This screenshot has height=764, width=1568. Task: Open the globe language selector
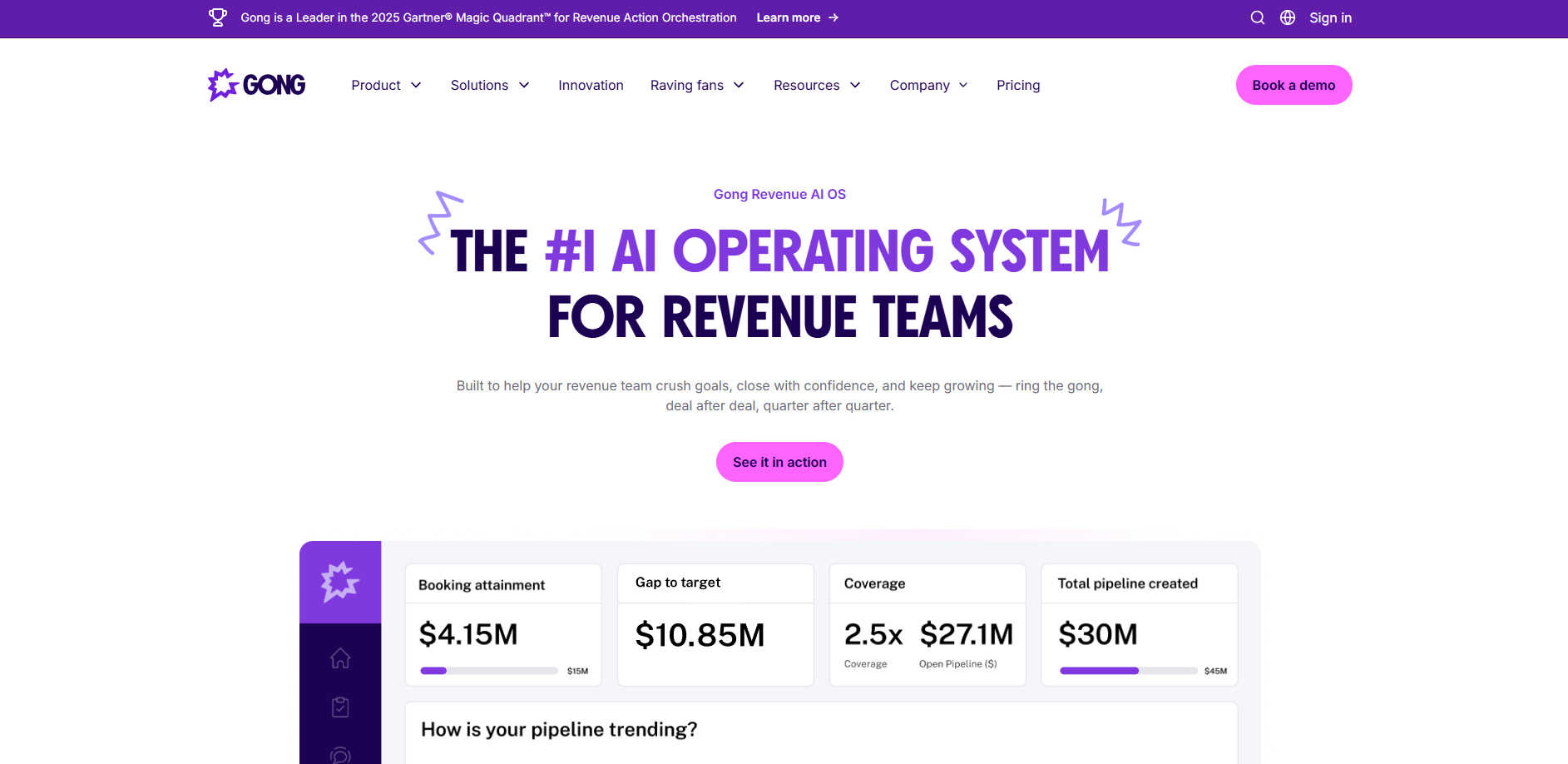[1288, 17]
